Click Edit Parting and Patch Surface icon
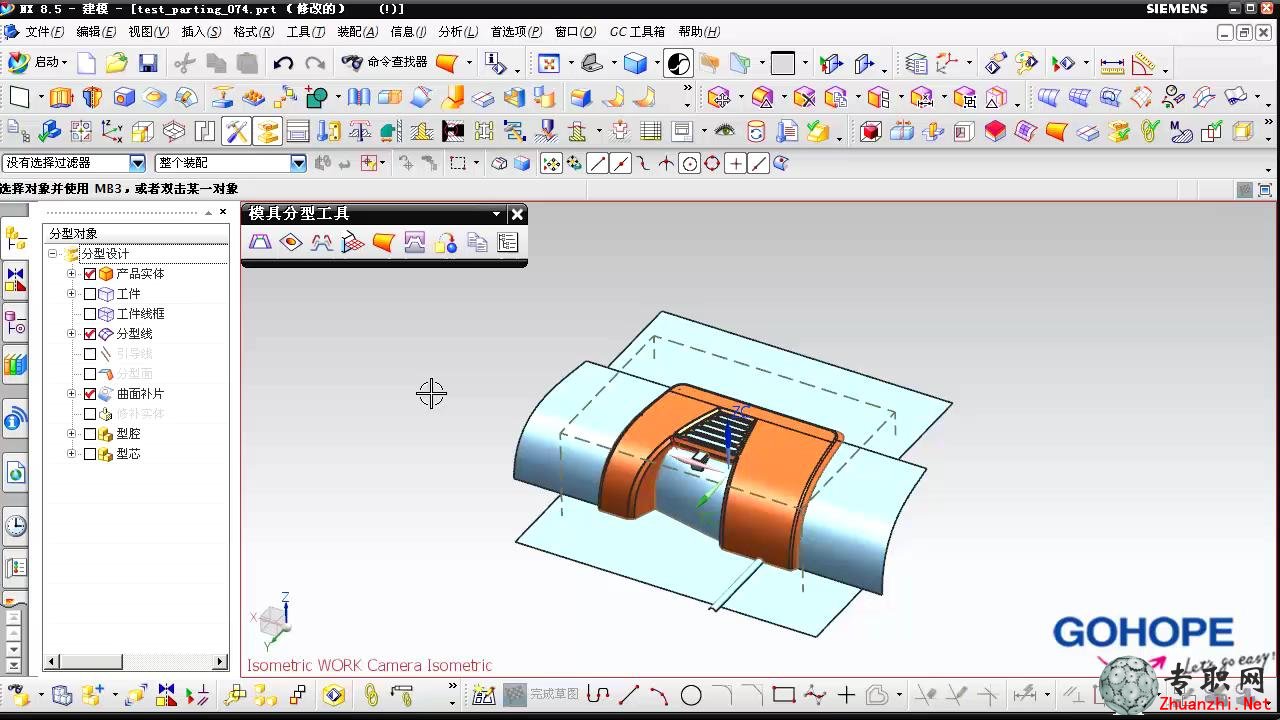 (384, 242)
